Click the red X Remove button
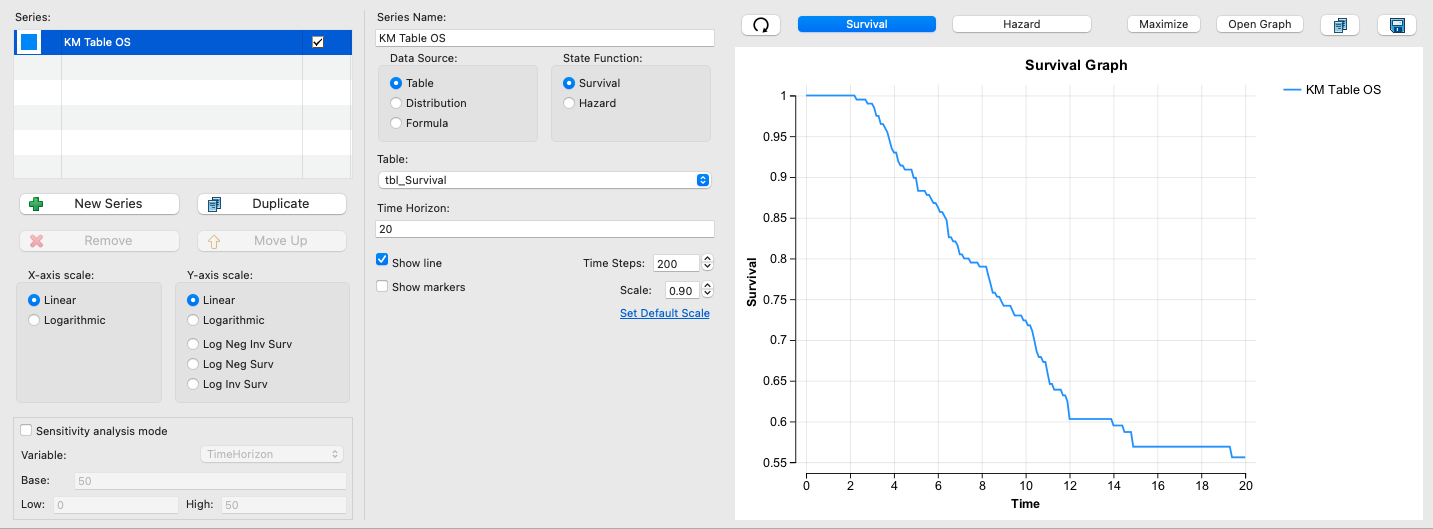 (x=99, y=241)
